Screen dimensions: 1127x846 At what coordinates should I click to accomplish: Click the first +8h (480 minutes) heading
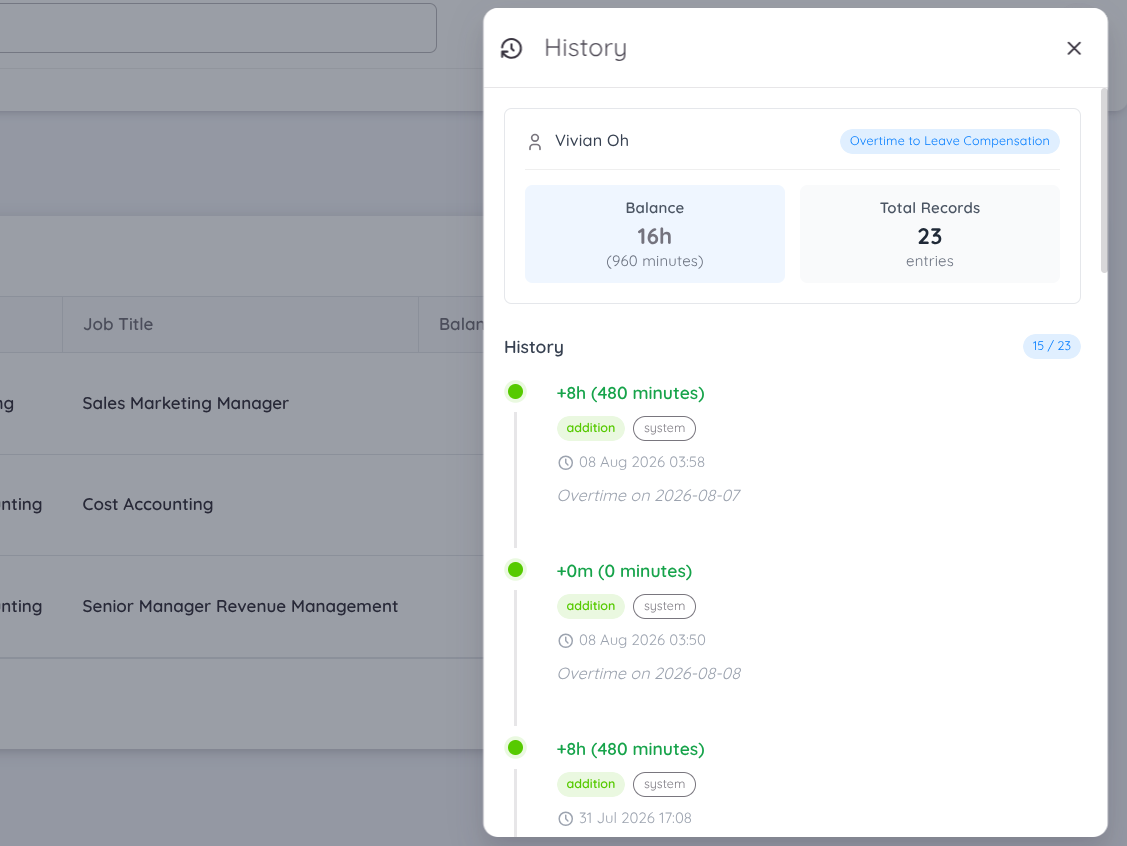coord(630,393)
